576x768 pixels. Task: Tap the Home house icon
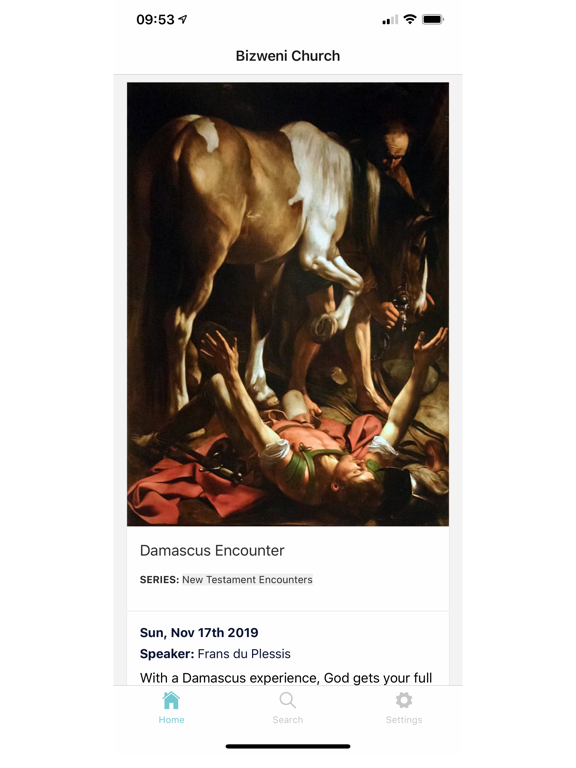(171, 700)
